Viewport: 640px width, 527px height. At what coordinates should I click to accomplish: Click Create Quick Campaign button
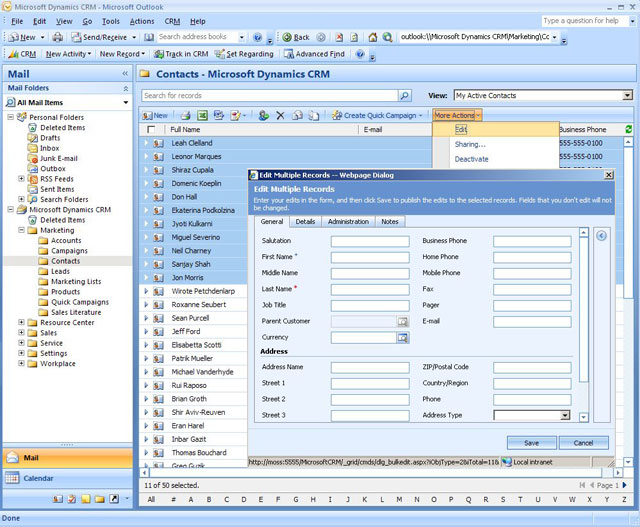[377, 116]
